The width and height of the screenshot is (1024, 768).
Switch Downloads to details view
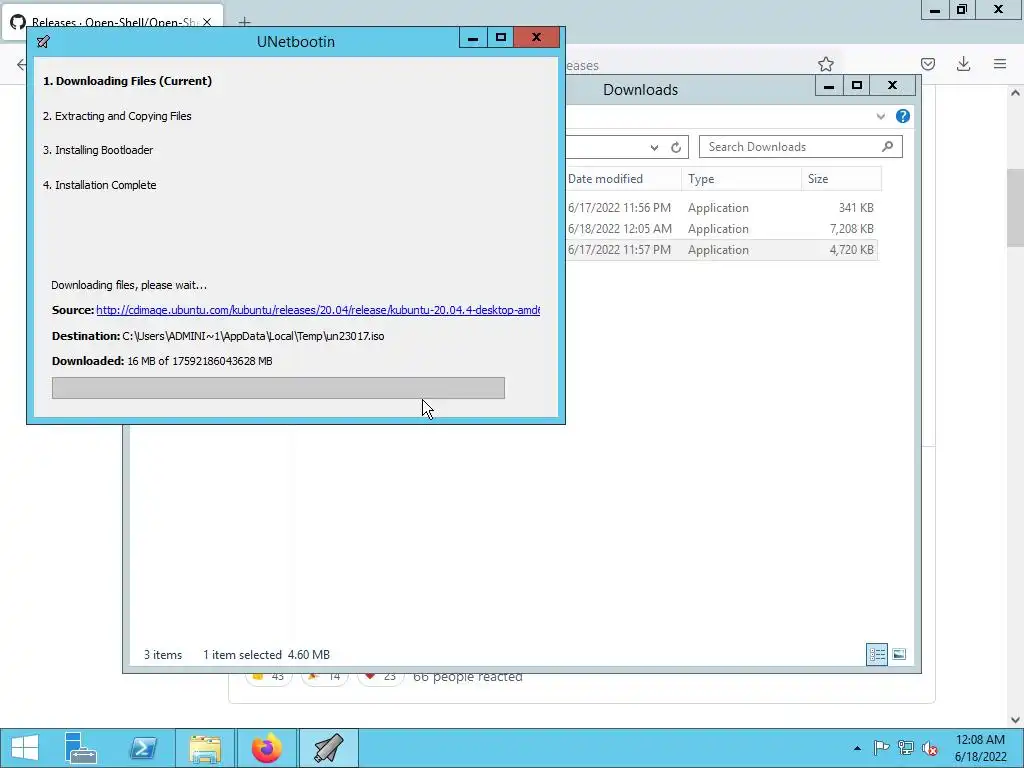point(876,654)
